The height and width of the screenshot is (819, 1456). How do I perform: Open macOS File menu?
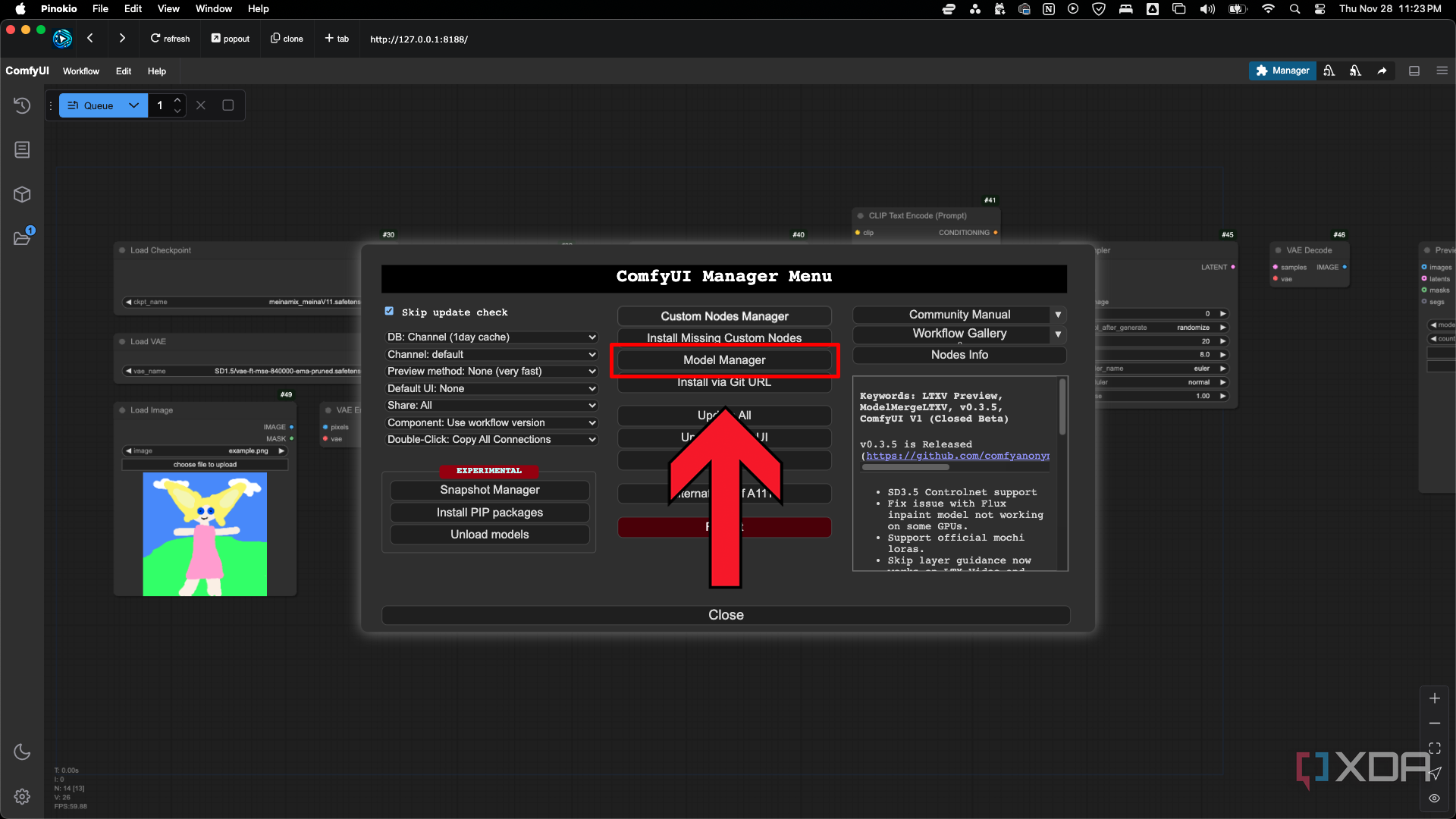point(100,9)
